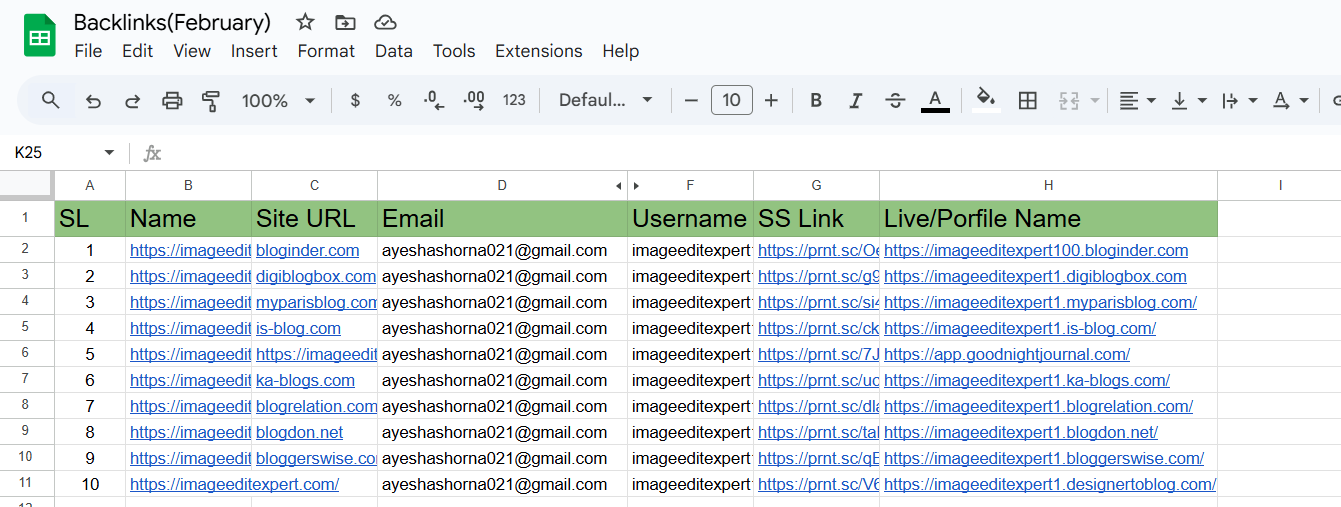Open the Fill color picker
This screenshot has width=1341, height=507.
pyautogui.click(x=986, y=100)
